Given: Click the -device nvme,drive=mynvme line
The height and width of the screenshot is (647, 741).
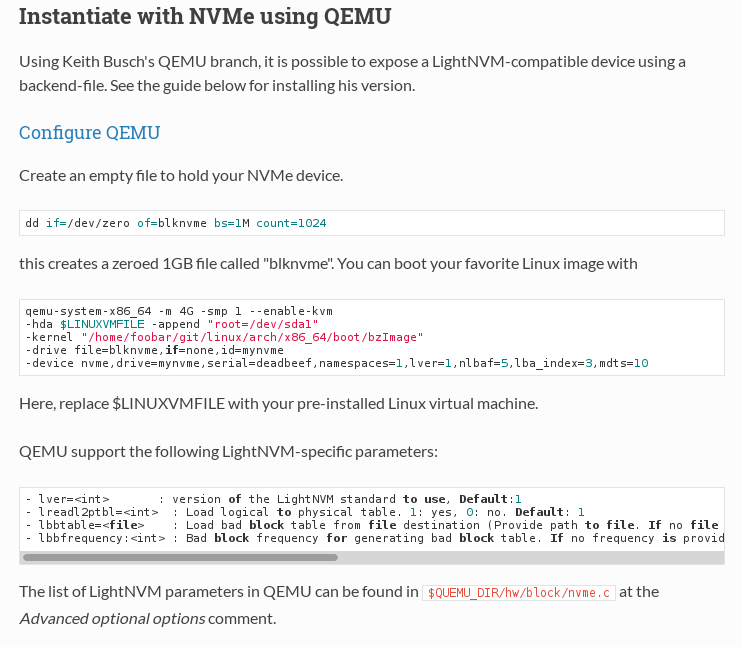Looking at the screenshot, I should tap(336, 363).
